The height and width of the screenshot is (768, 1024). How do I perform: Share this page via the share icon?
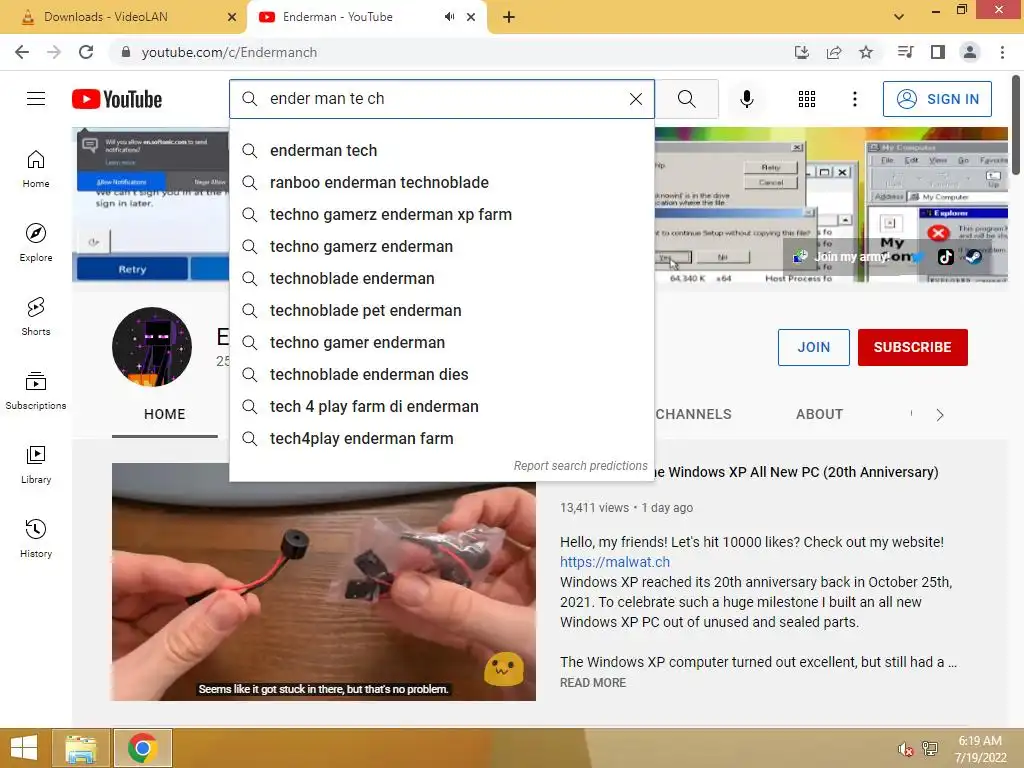click(x=834, y=52)
